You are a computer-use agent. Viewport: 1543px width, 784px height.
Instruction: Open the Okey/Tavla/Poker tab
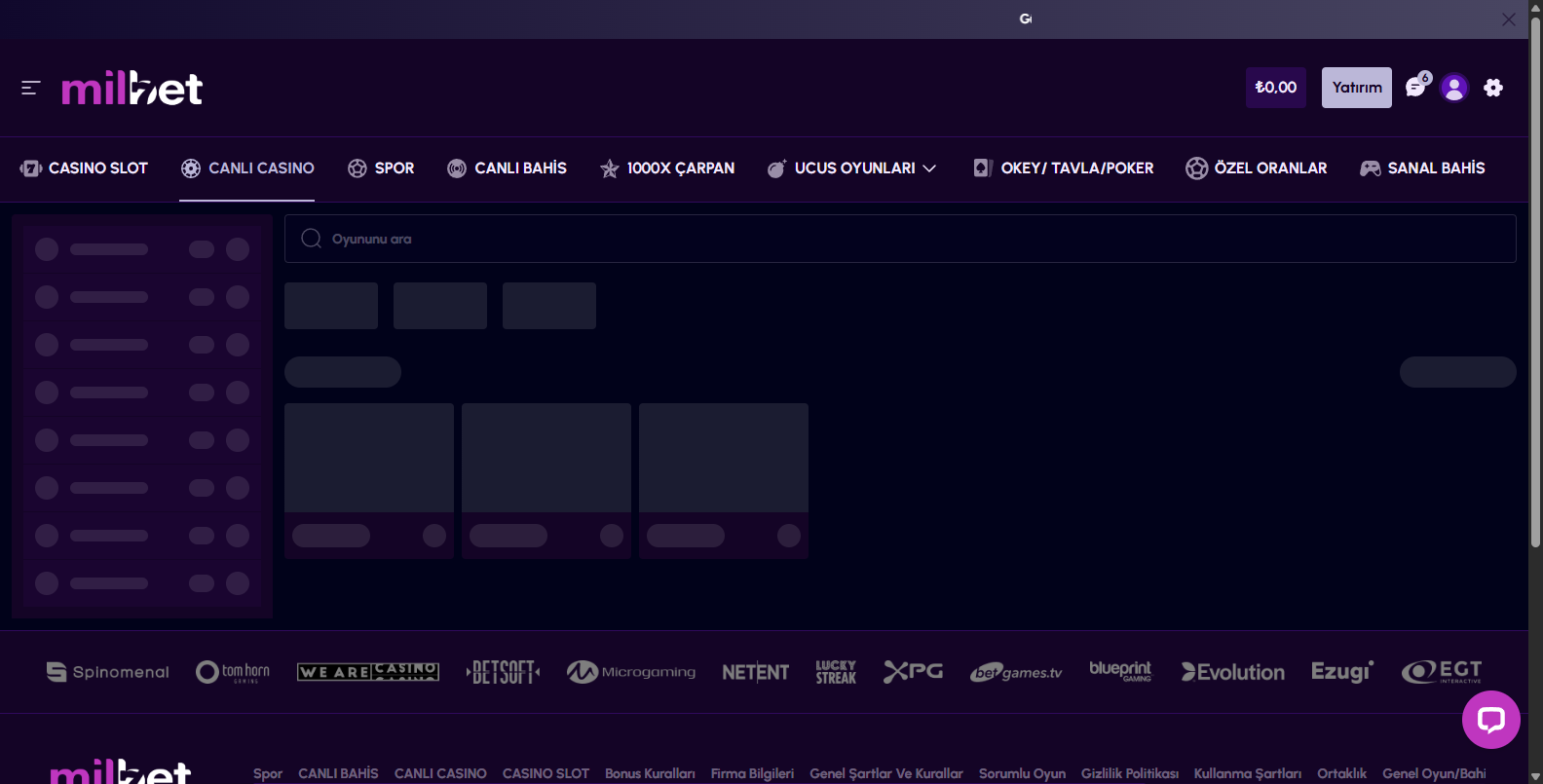coord(1063,168)
